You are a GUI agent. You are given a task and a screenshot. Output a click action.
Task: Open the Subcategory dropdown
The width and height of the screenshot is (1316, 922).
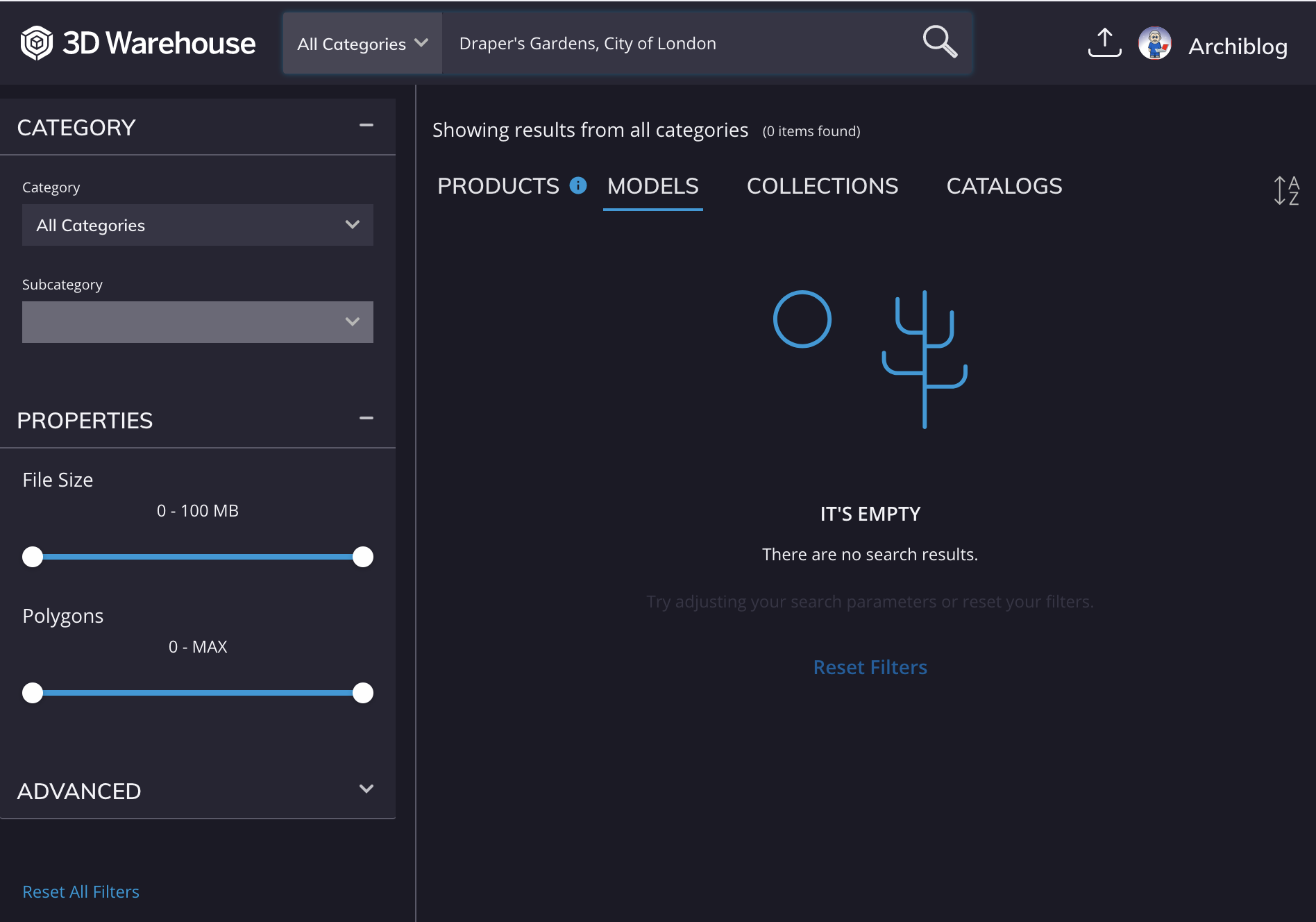click(198, 322)
